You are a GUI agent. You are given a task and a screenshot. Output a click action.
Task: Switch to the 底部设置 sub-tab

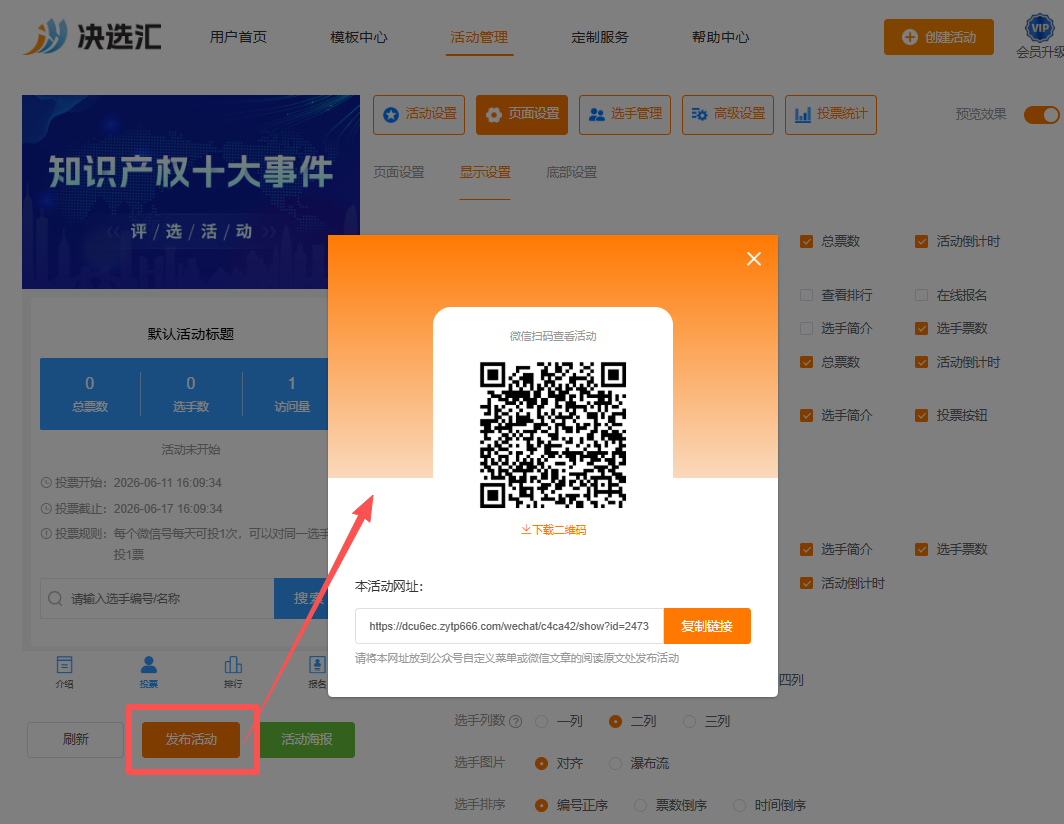pos(572,172)
